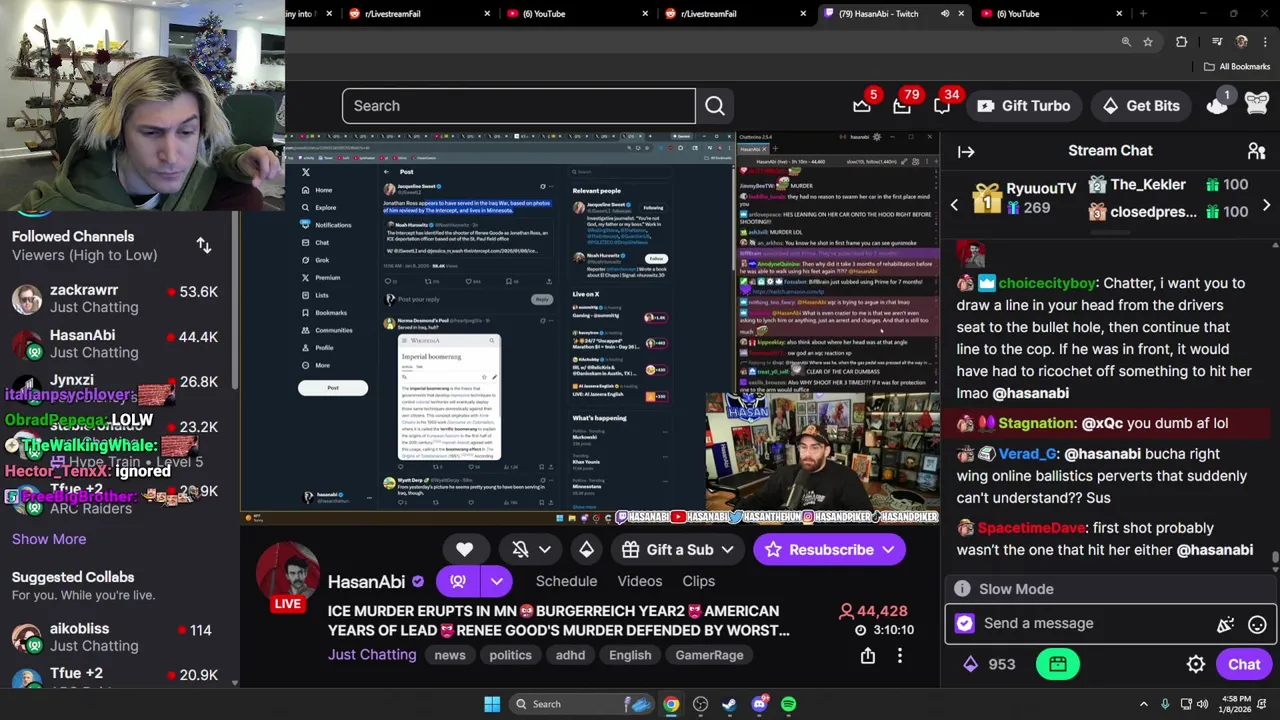The image size is (1280, 720).
Task: Click the purple stream together icon button
Action: (x=458, y=581)
